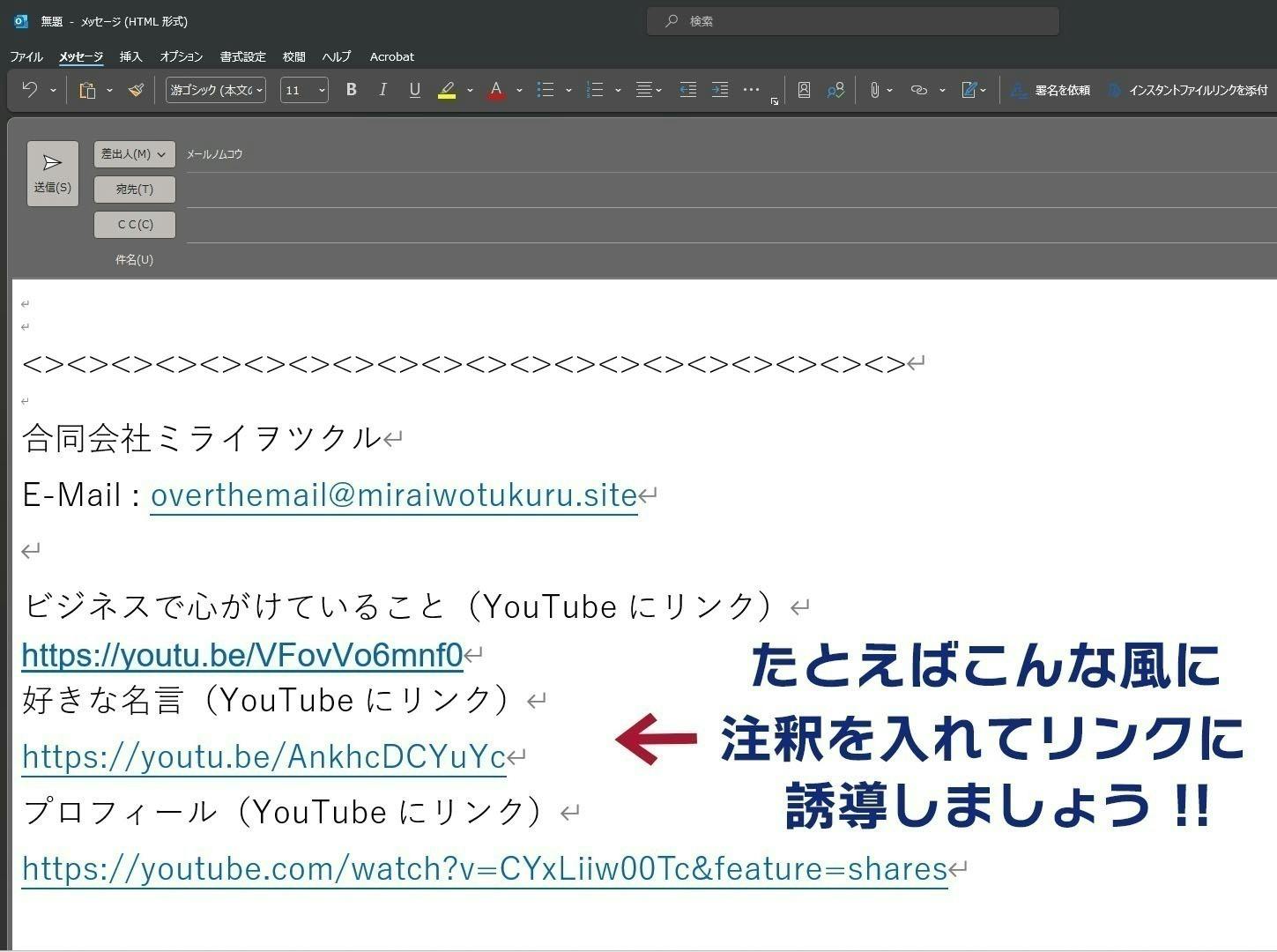Viewport: 1277px width, 952px height.
Task: Click the CC recipient input field
Action: coord(730,225)
